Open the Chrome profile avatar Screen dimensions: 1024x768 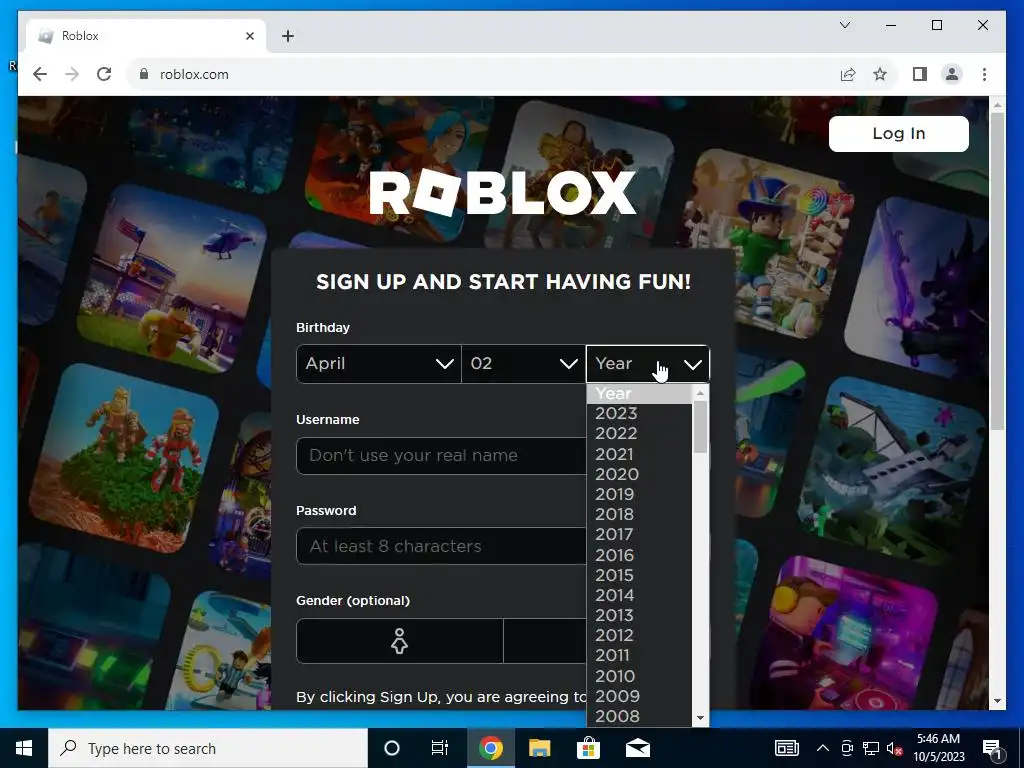952,74
